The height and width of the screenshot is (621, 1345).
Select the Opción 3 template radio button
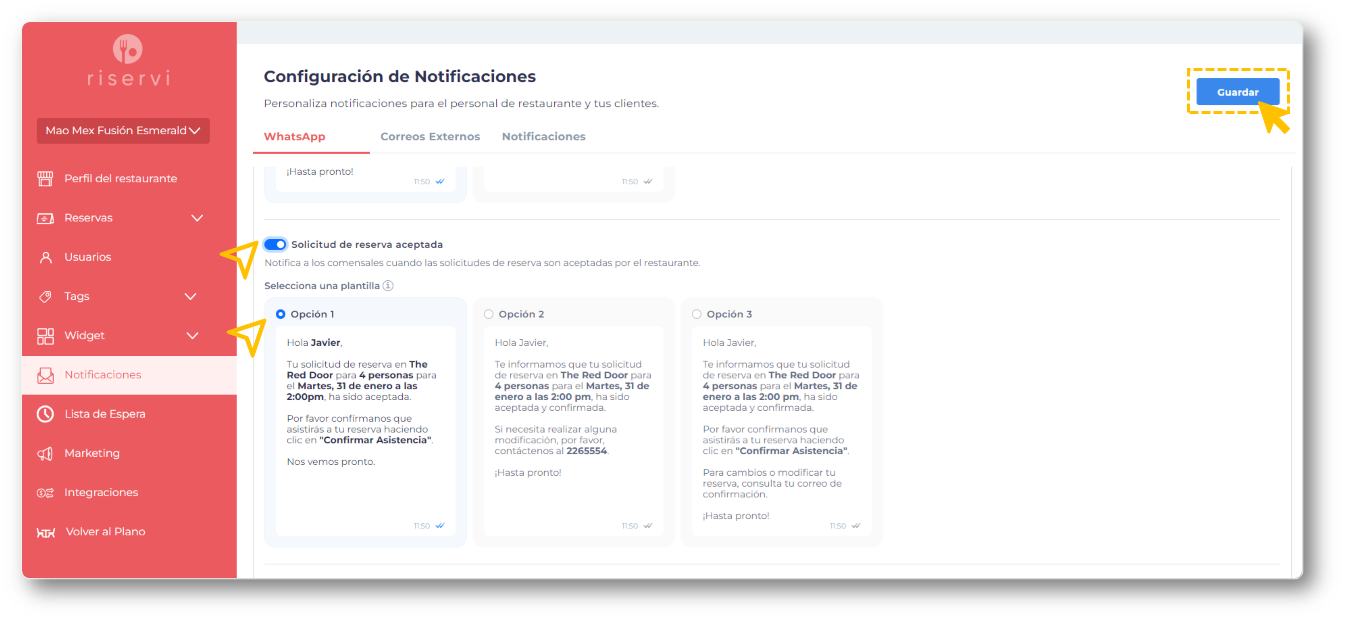tap(696, 314)
